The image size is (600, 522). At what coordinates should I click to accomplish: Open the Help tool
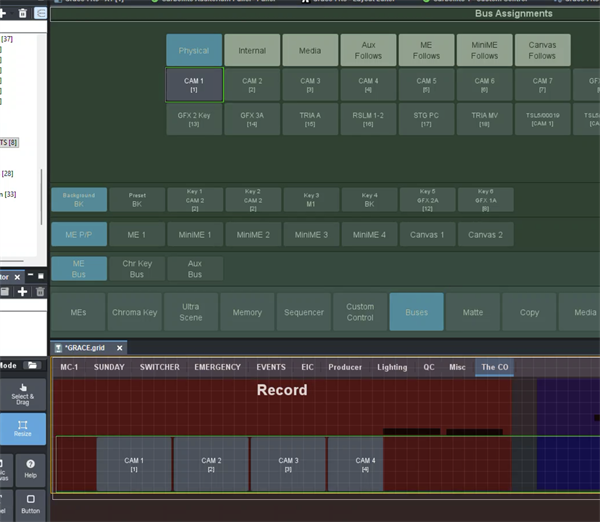tap(30, 468)
